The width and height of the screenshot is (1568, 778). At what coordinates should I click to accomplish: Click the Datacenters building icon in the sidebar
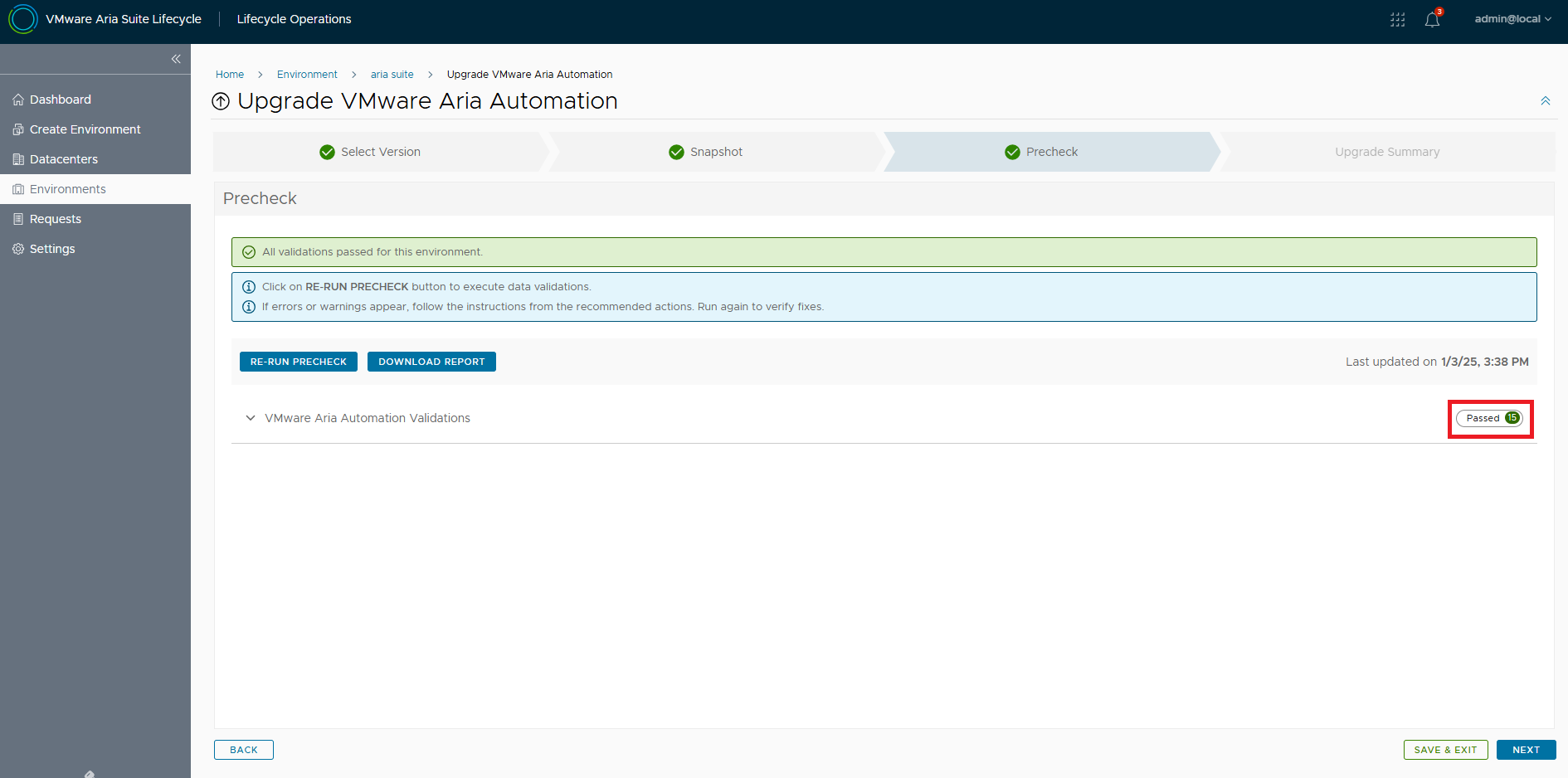[18, 159]
